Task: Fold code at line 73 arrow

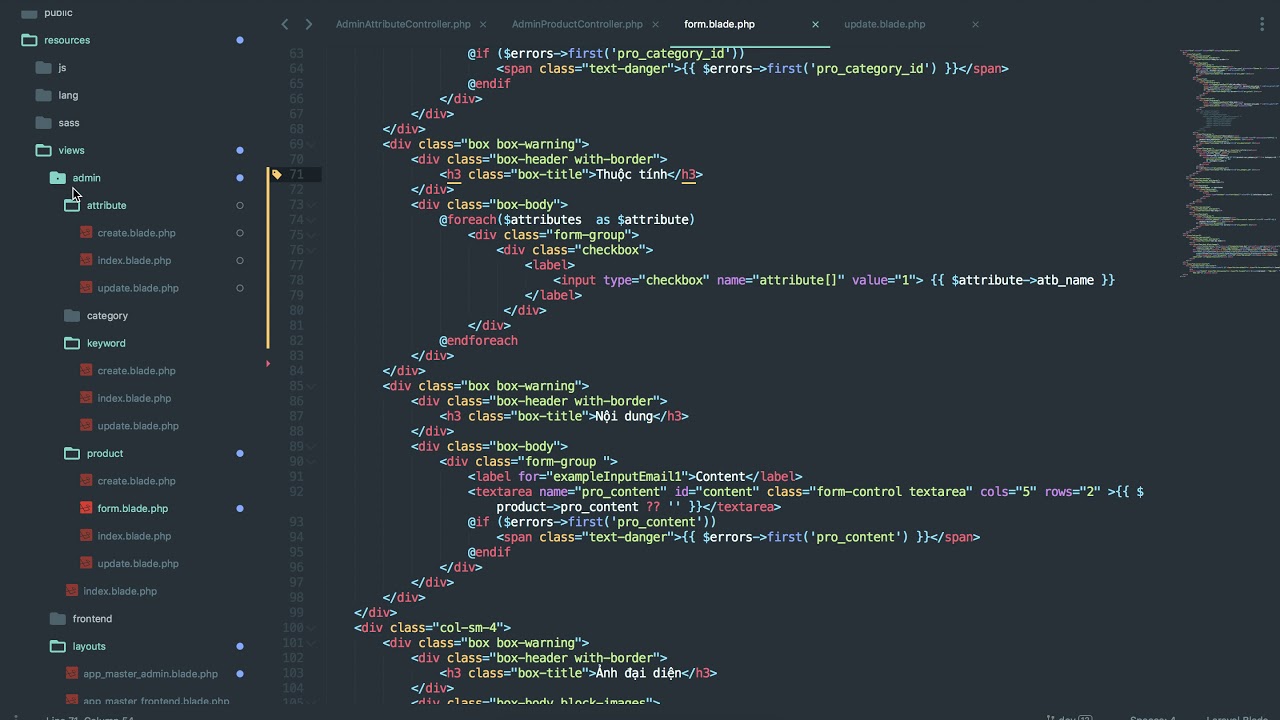Action: tap(311, 205)
